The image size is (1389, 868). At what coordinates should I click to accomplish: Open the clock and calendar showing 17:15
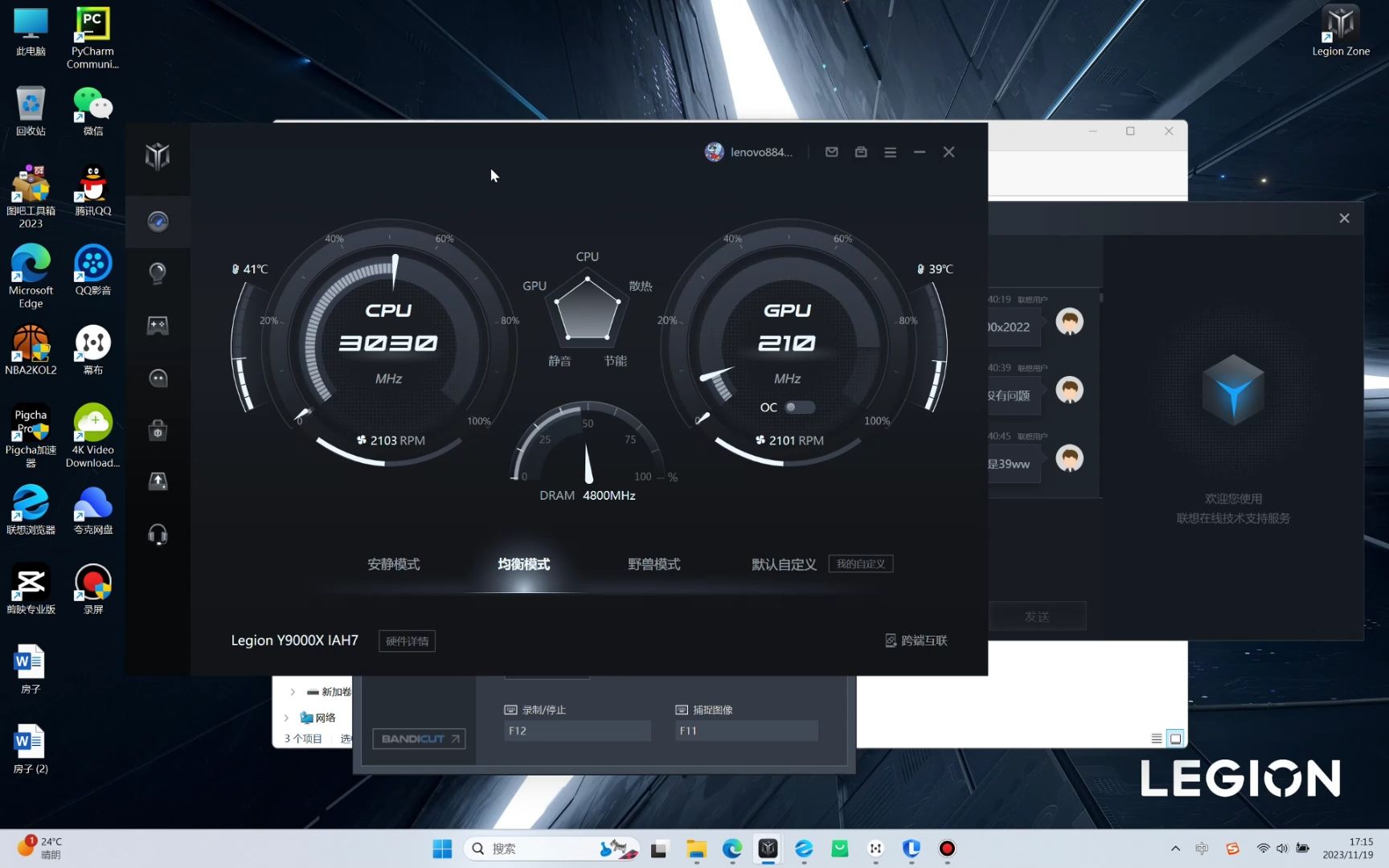click(x=1348, y=849)
